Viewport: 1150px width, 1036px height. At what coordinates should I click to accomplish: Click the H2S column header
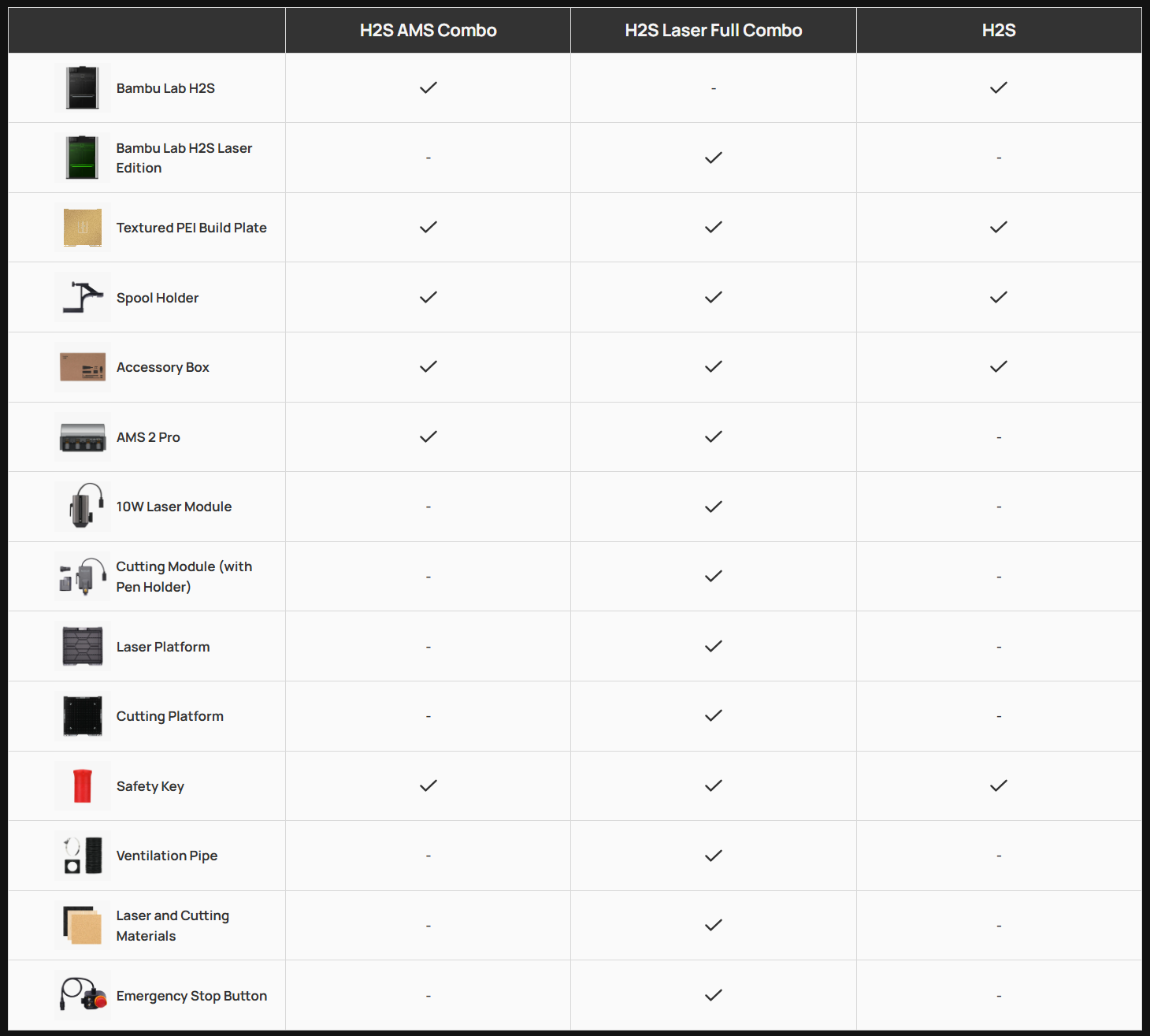998,31
